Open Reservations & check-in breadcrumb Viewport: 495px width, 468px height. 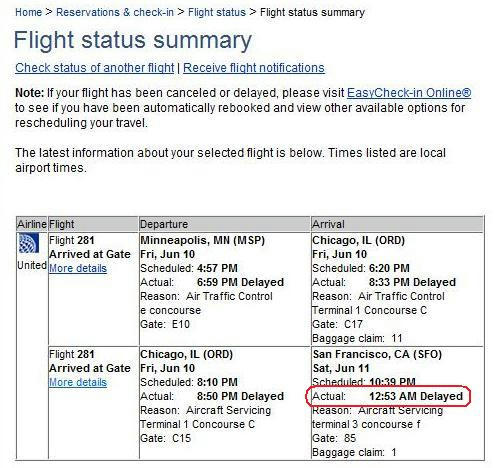click(x=115, y=12)
